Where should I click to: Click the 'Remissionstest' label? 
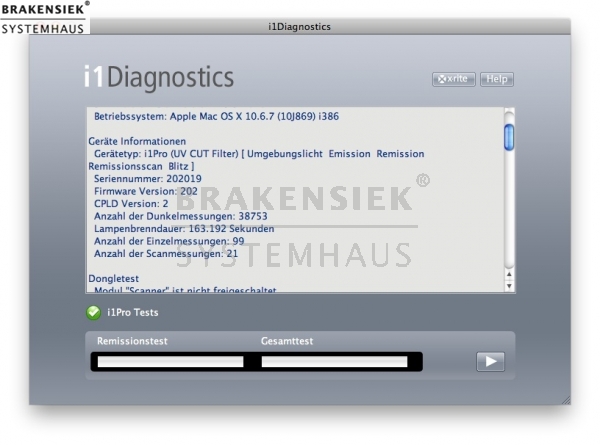pos(132,341)
